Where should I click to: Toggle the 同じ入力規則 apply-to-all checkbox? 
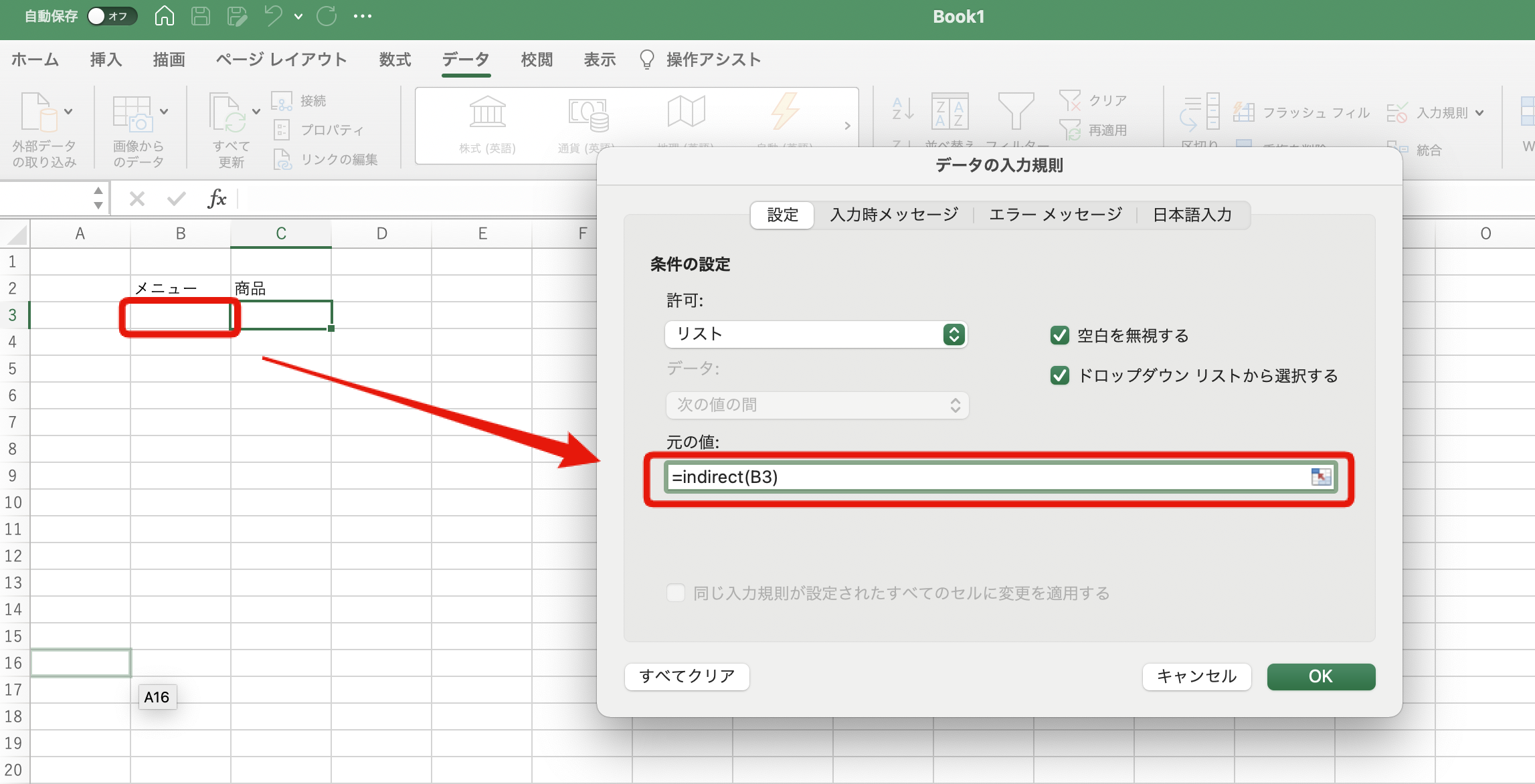675,593
